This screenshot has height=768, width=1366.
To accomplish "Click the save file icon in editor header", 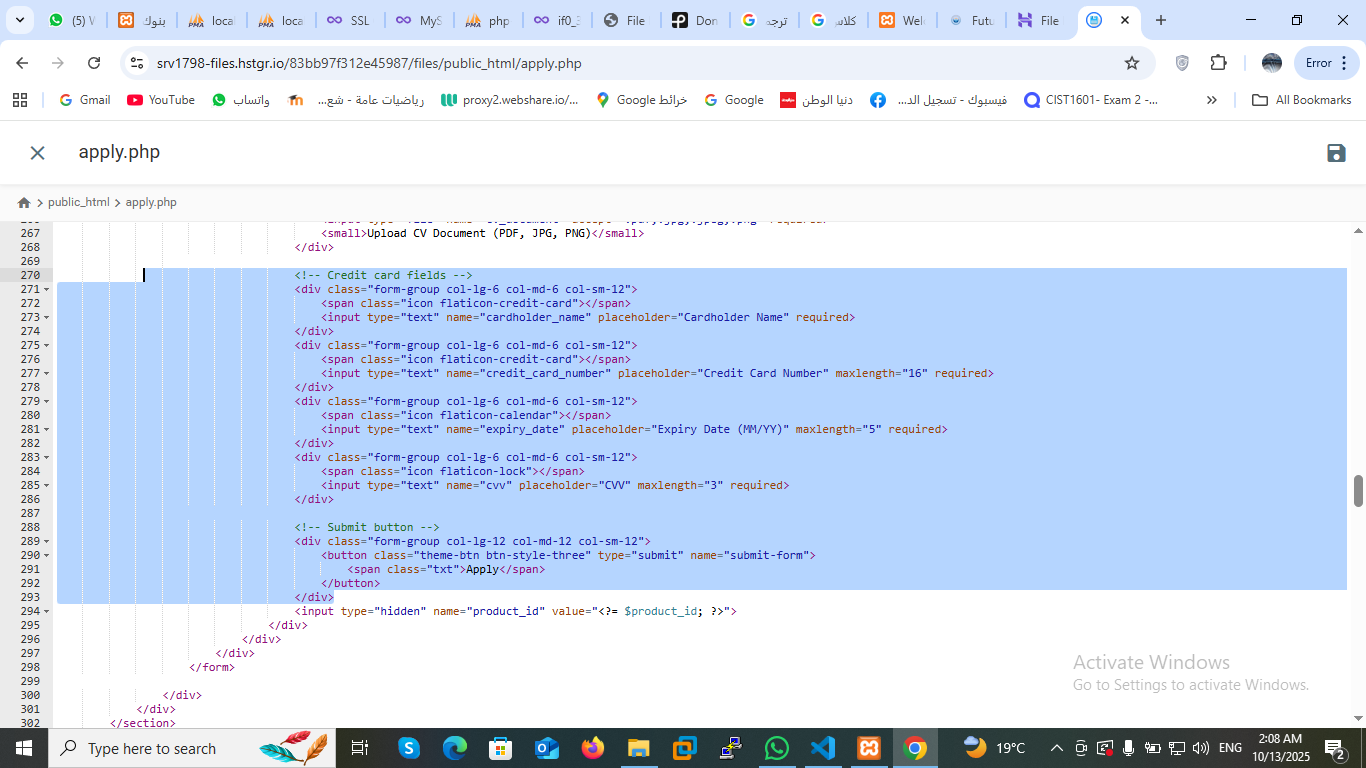I will (x=1336, y=153).
